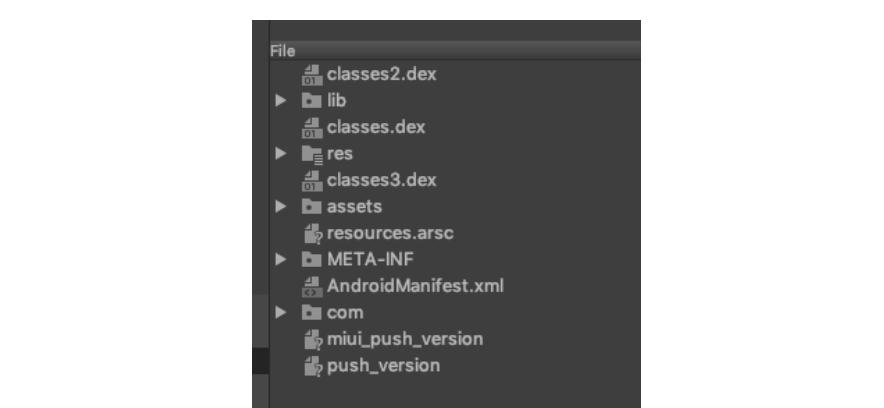The image size is (884, 408).
Task: Select the AndroidManifest.xml entry
Action: tap(415, 287)
